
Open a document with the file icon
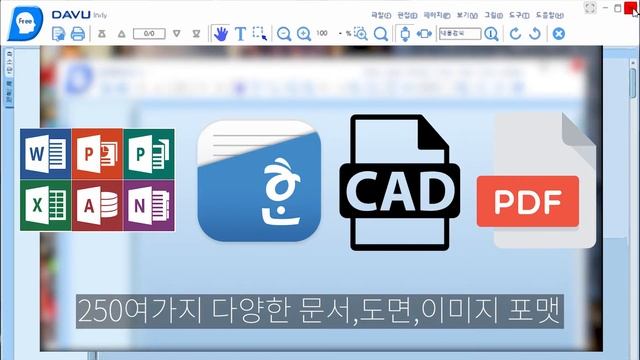click(59, 33)
